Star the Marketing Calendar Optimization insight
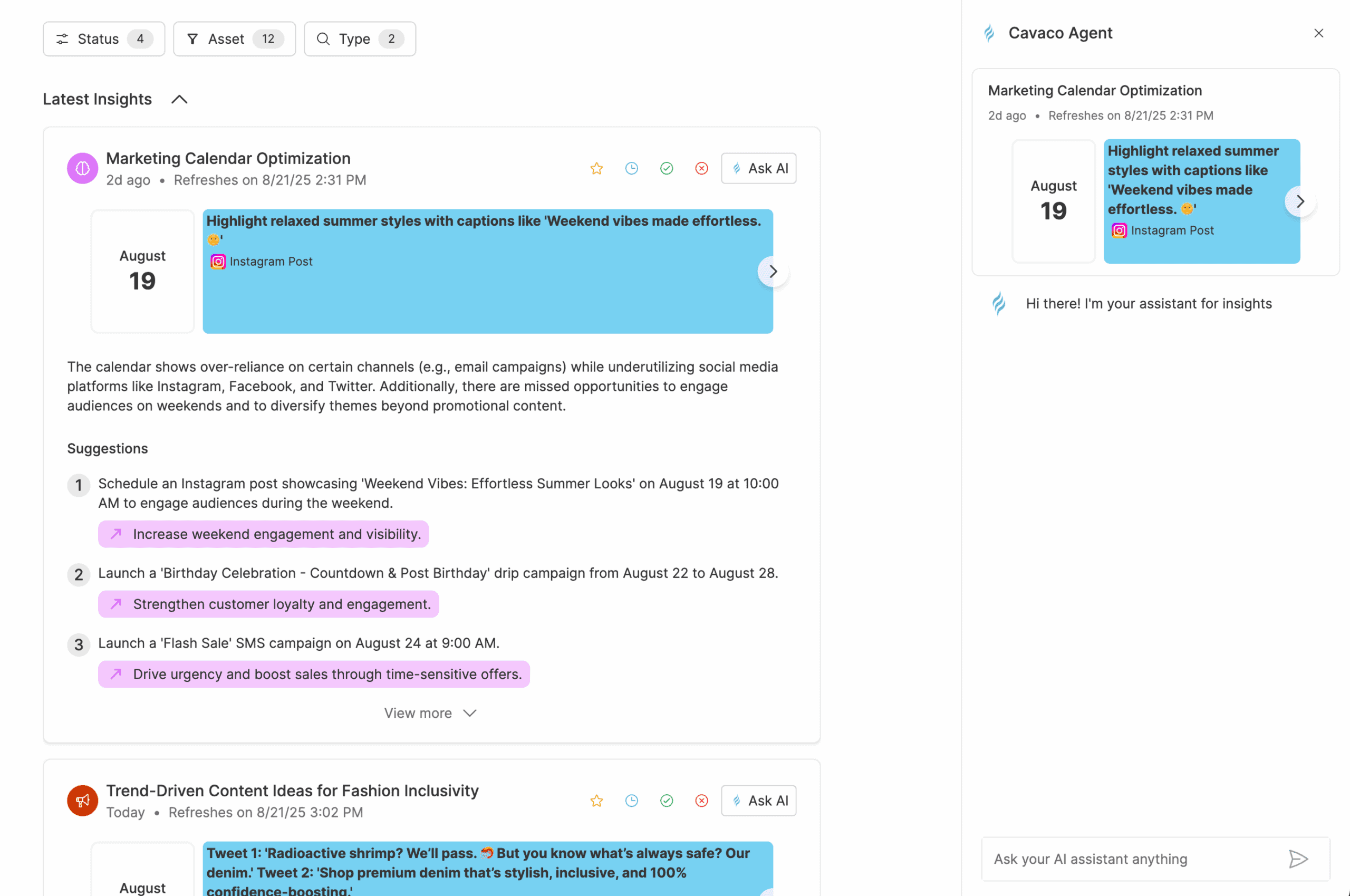The height and width of the screenshot is (896, 1350). tap(596, 169)
